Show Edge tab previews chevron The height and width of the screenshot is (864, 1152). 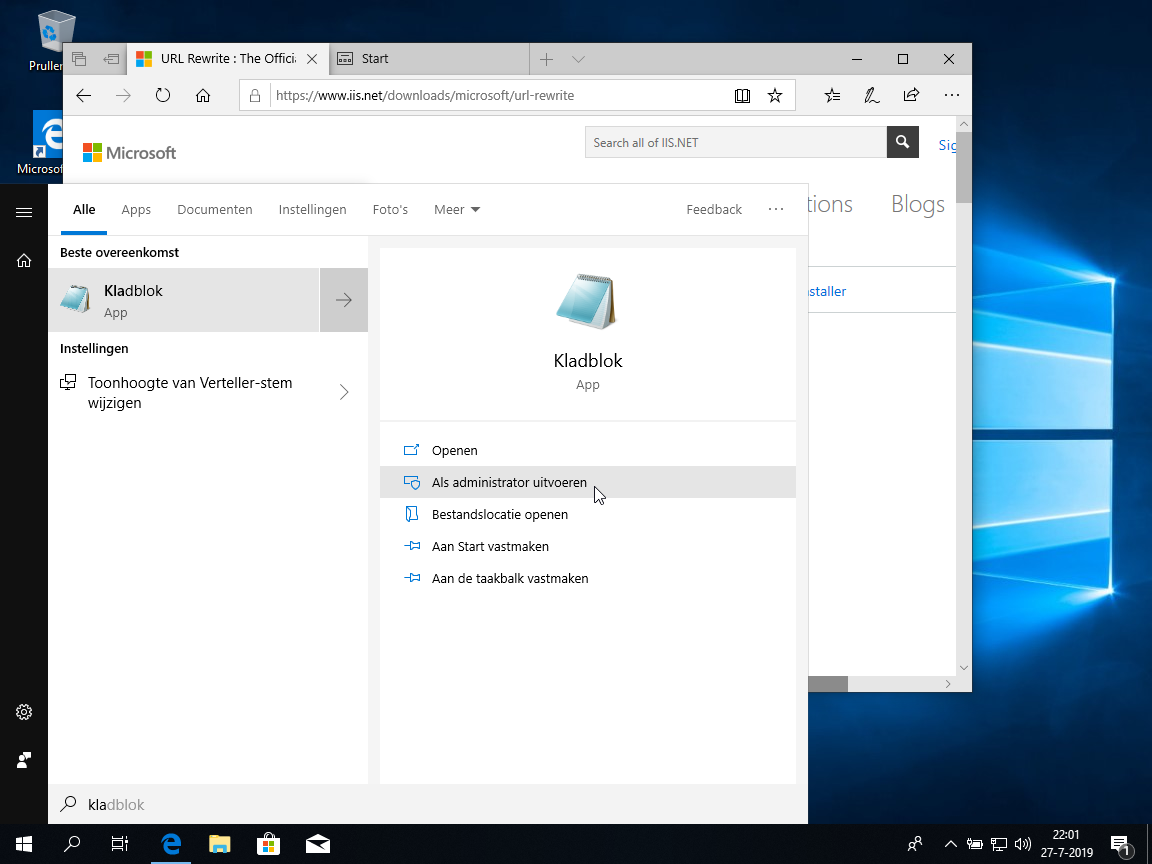coord(578,60)
